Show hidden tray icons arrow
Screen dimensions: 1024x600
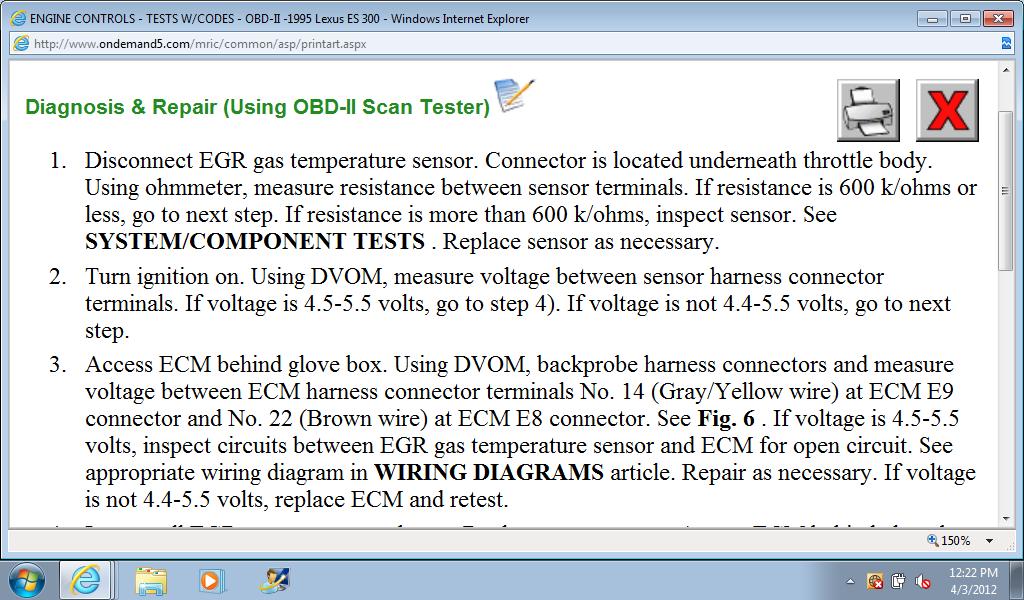(x=850, y=581)
